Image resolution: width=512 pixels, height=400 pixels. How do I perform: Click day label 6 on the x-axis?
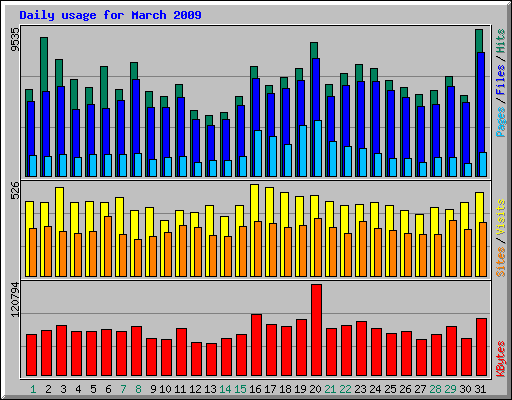108,389
